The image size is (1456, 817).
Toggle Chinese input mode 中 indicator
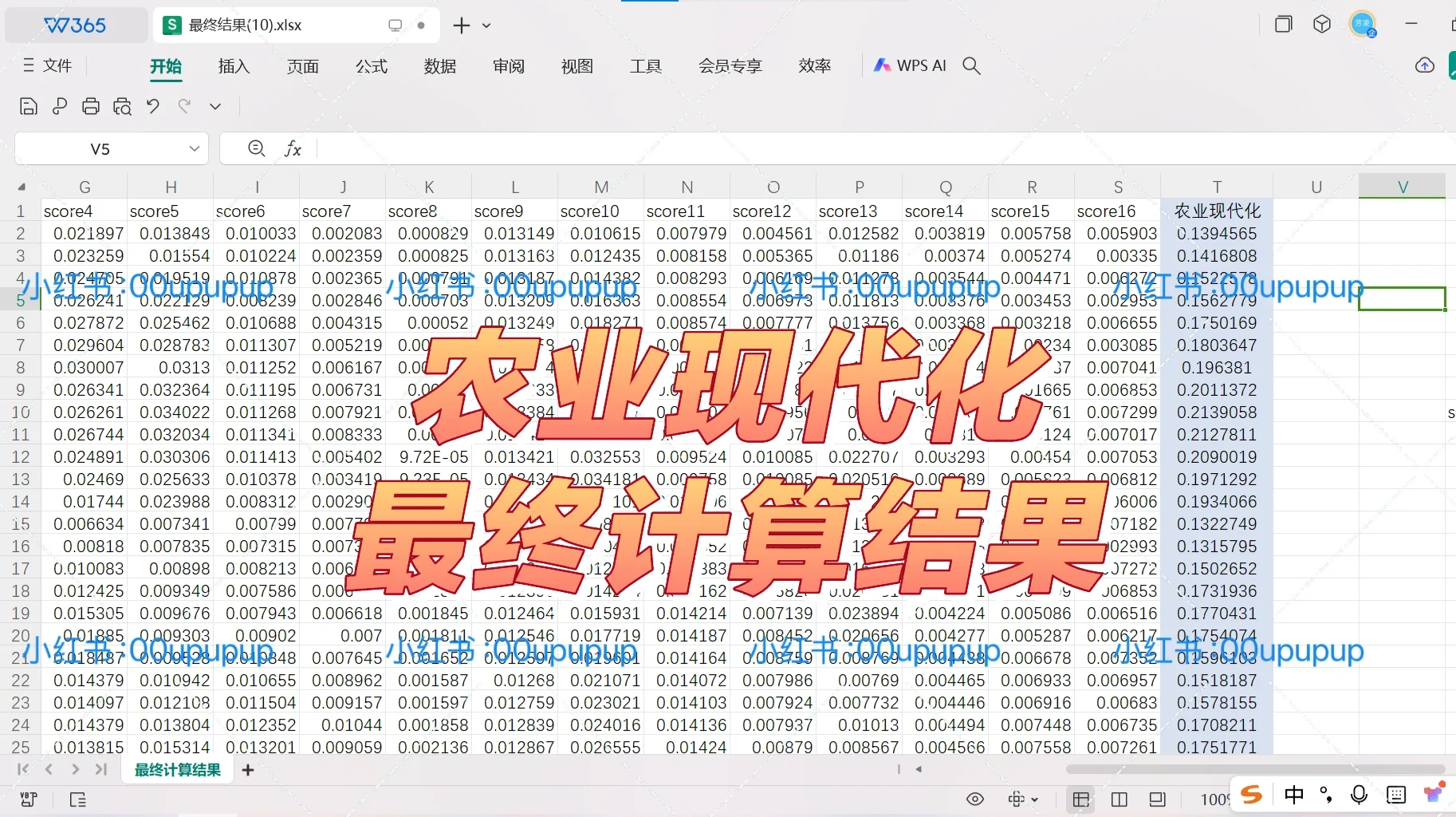point(1293,795)
